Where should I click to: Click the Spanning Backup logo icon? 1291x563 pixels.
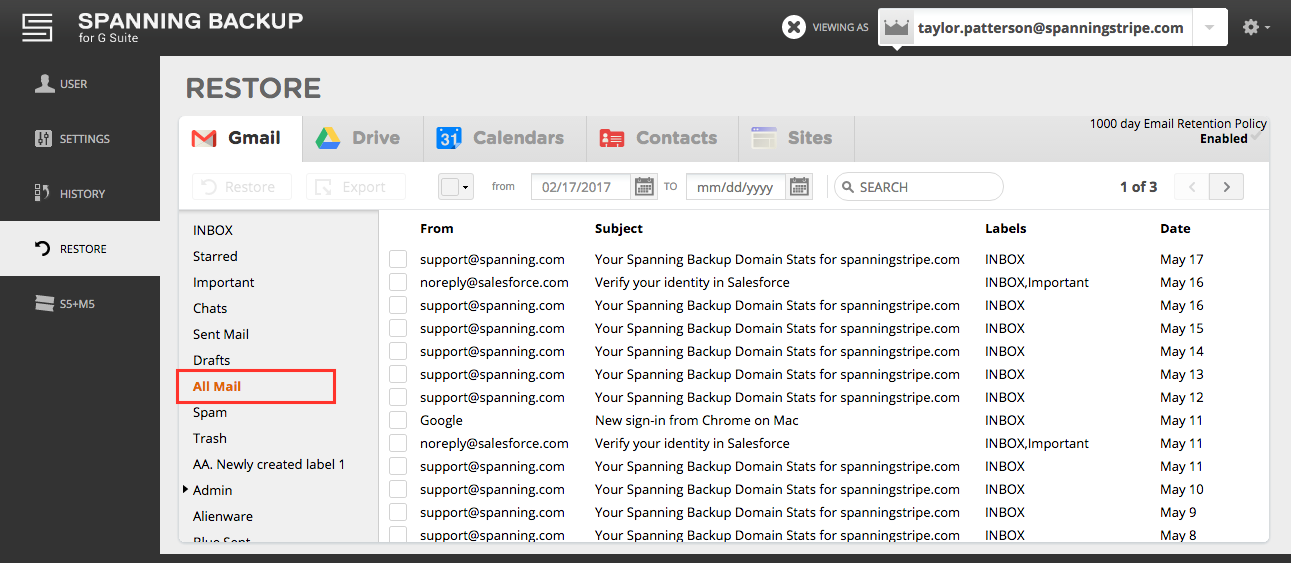pyautogui.click(x=37, y=27)
